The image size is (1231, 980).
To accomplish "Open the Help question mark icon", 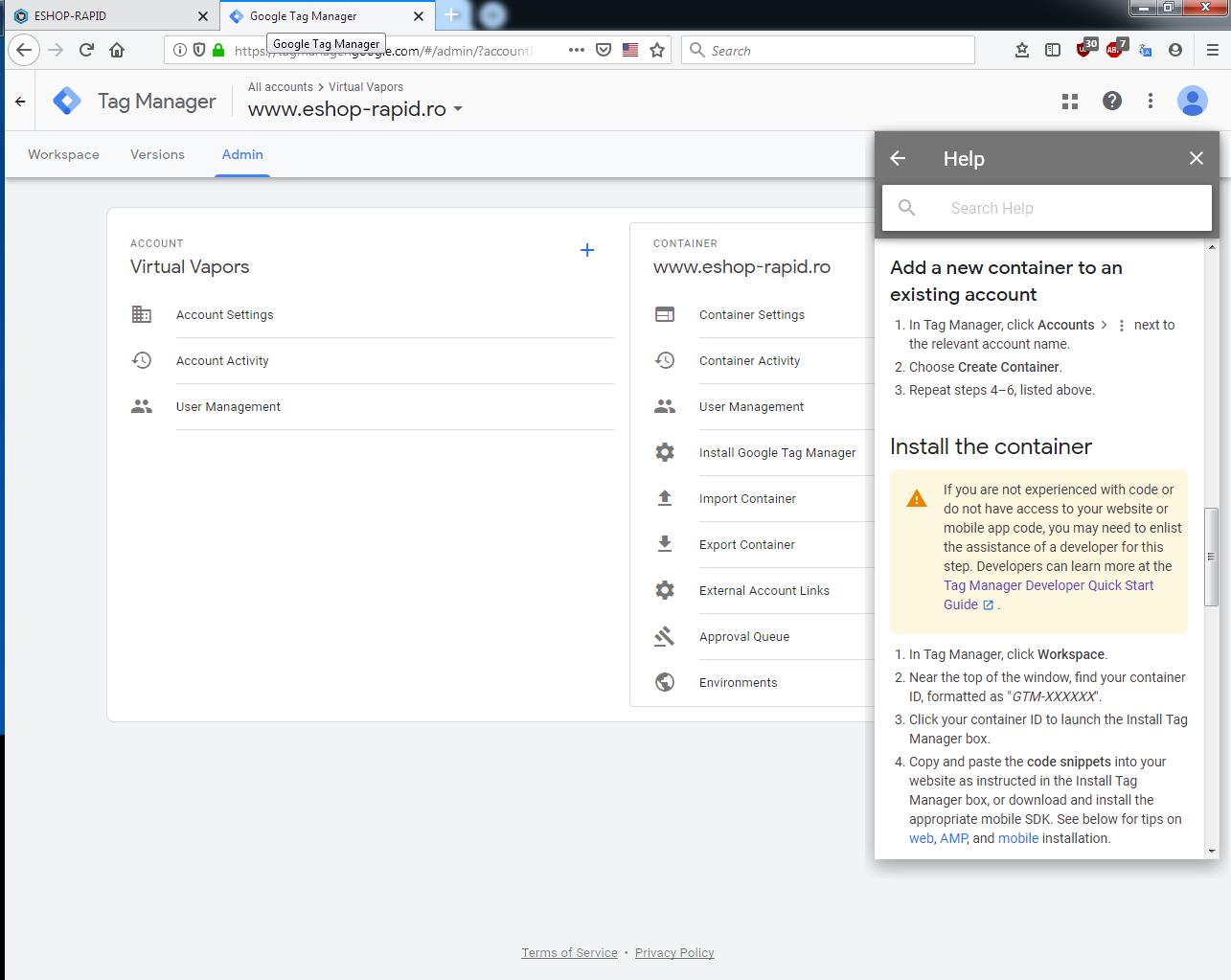I will pyautogui.click(x=1112, y=101).
